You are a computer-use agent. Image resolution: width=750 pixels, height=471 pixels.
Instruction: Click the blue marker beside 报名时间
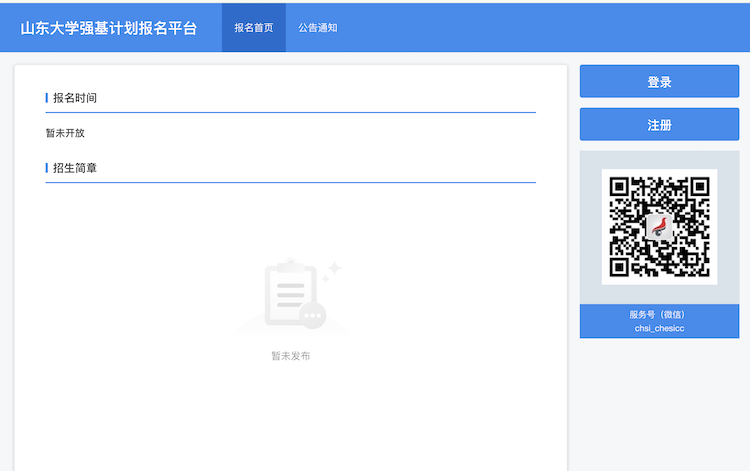[47, 98]
